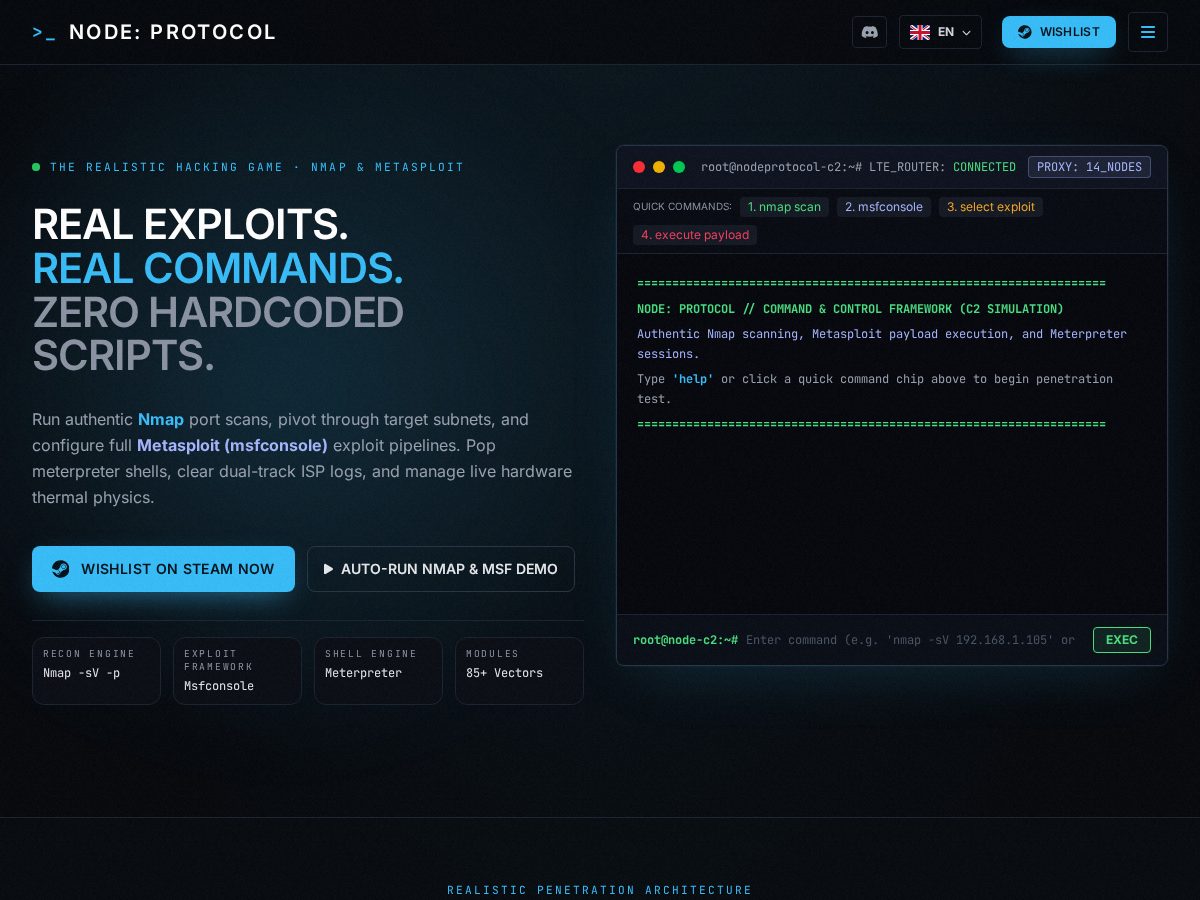
Task: Click the 'help' keyword in terminal output
Action: pyautogui.click(x=692, y=379)
